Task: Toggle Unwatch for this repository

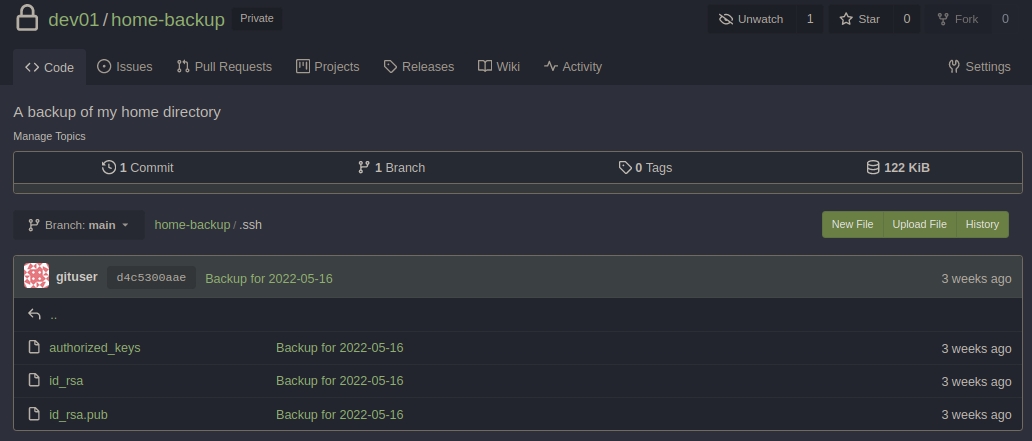Action: point(751,19)
